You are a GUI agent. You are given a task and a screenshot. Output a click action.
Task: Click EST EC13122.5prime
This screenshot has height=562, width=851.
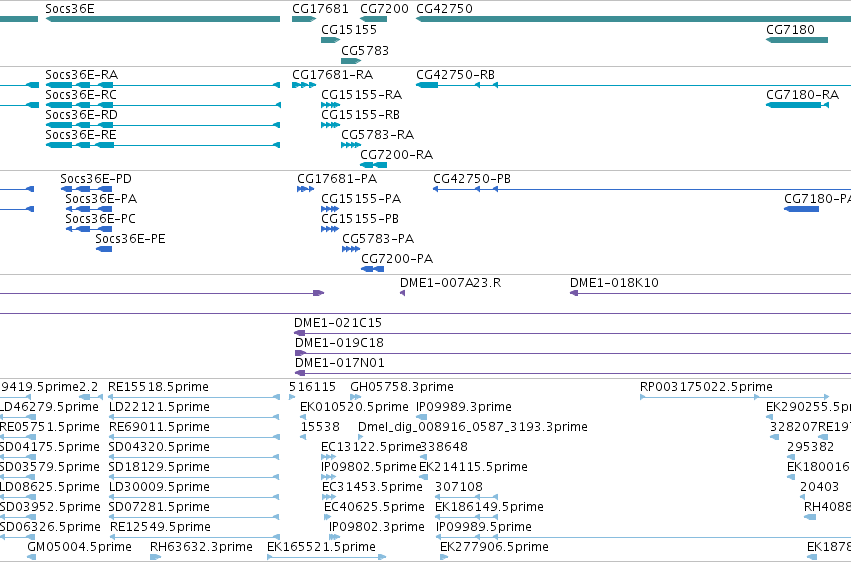click(328, 457)
